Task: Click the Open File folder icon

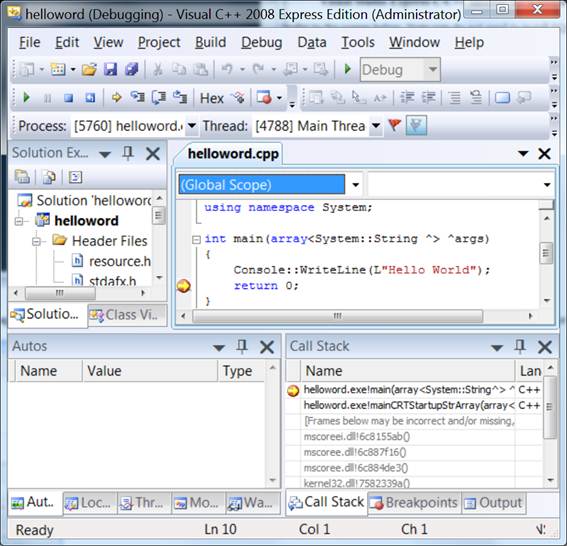Action: point(89,69)
